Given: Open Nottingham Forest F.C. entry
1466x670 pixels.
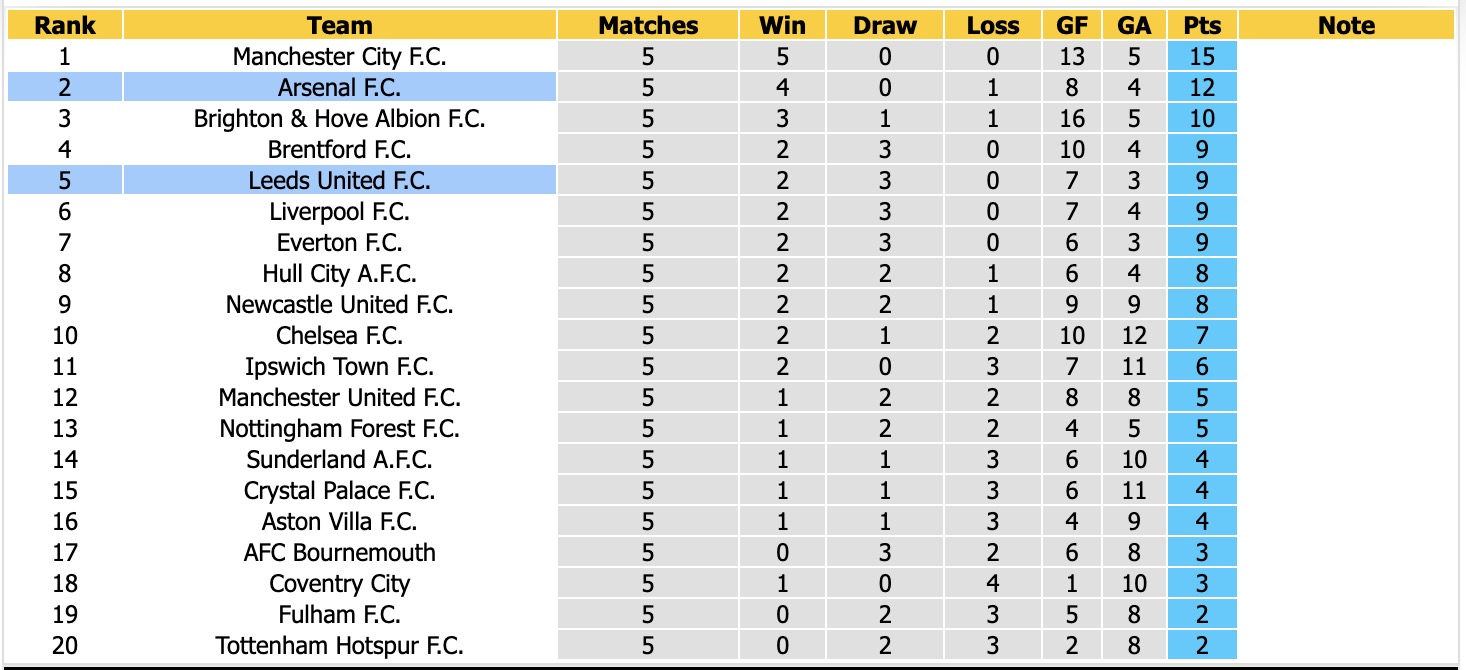Looking at the screenshot, I should 340,429.
